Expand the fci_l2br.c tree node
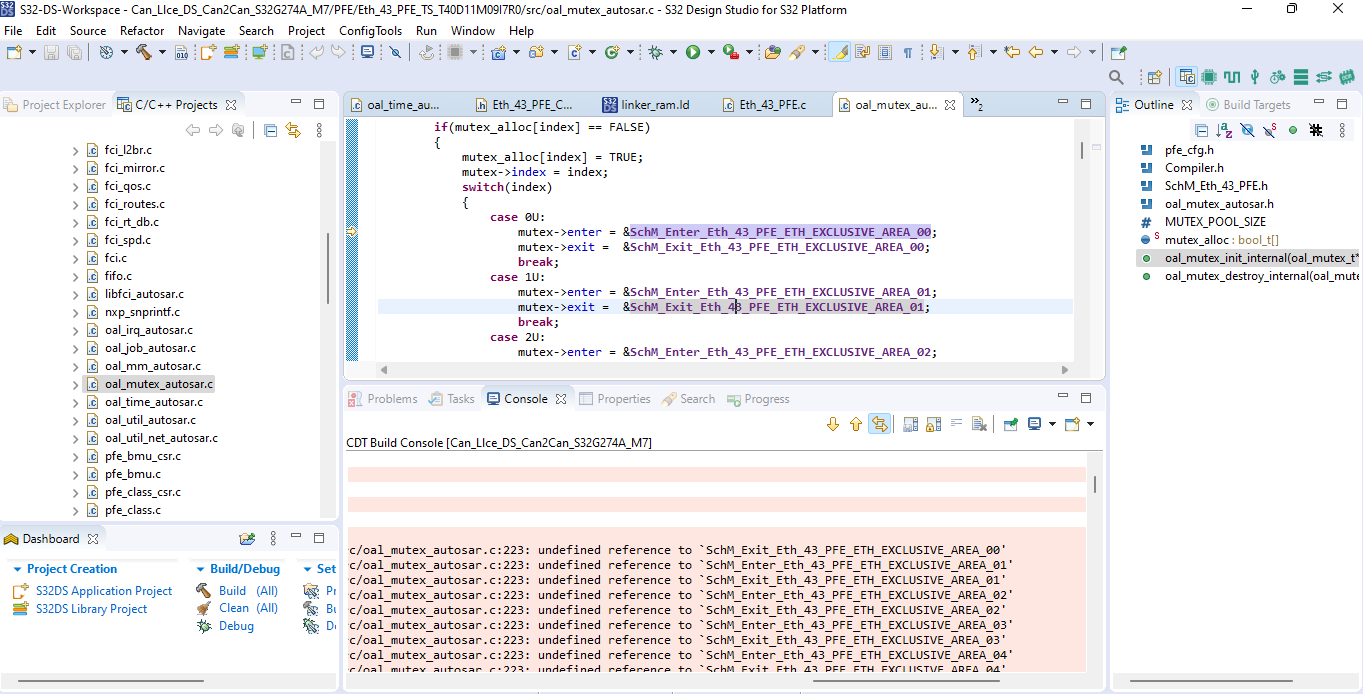This screenshot has height=694, width=1363. pos(75,150)
